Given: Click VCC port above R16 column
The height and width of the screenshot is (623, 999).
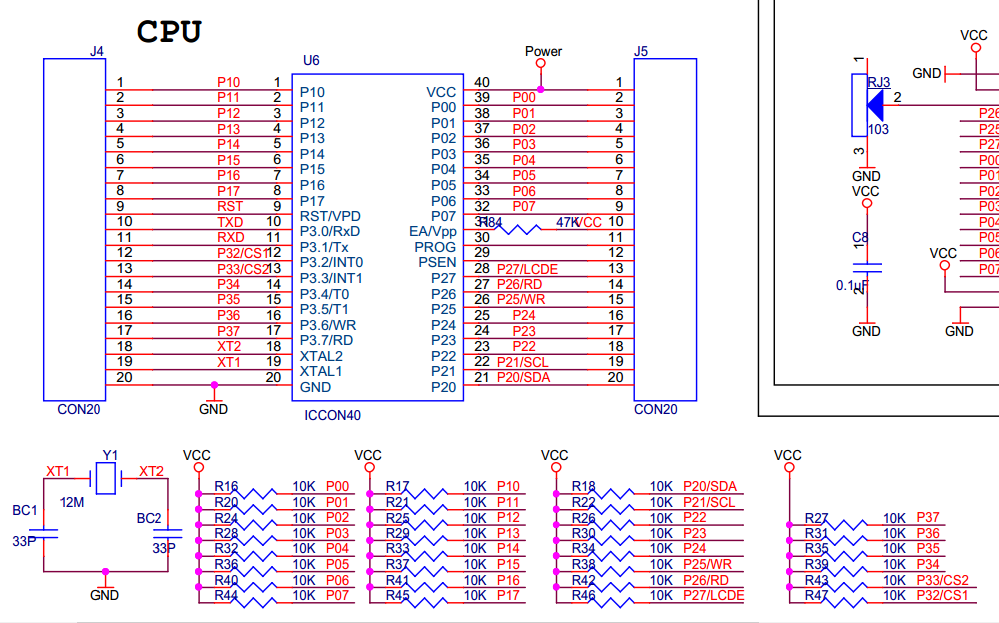Looking at the screenshot, I should pyautogui.click(x=198, y=461).
